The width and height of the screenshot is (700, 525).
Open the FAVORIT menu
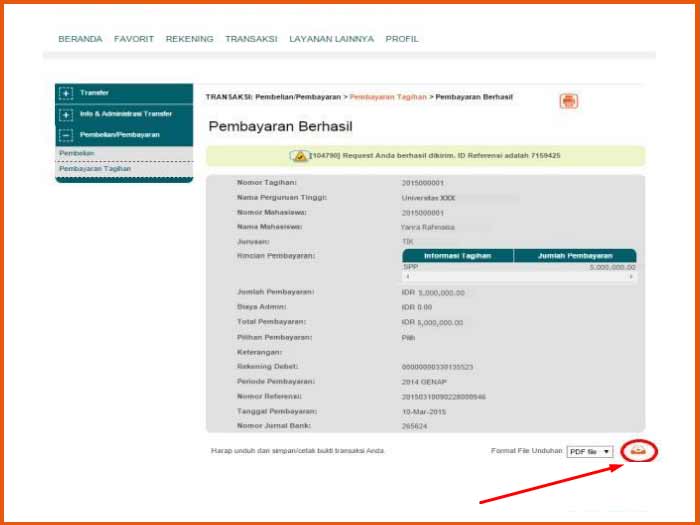134,39
